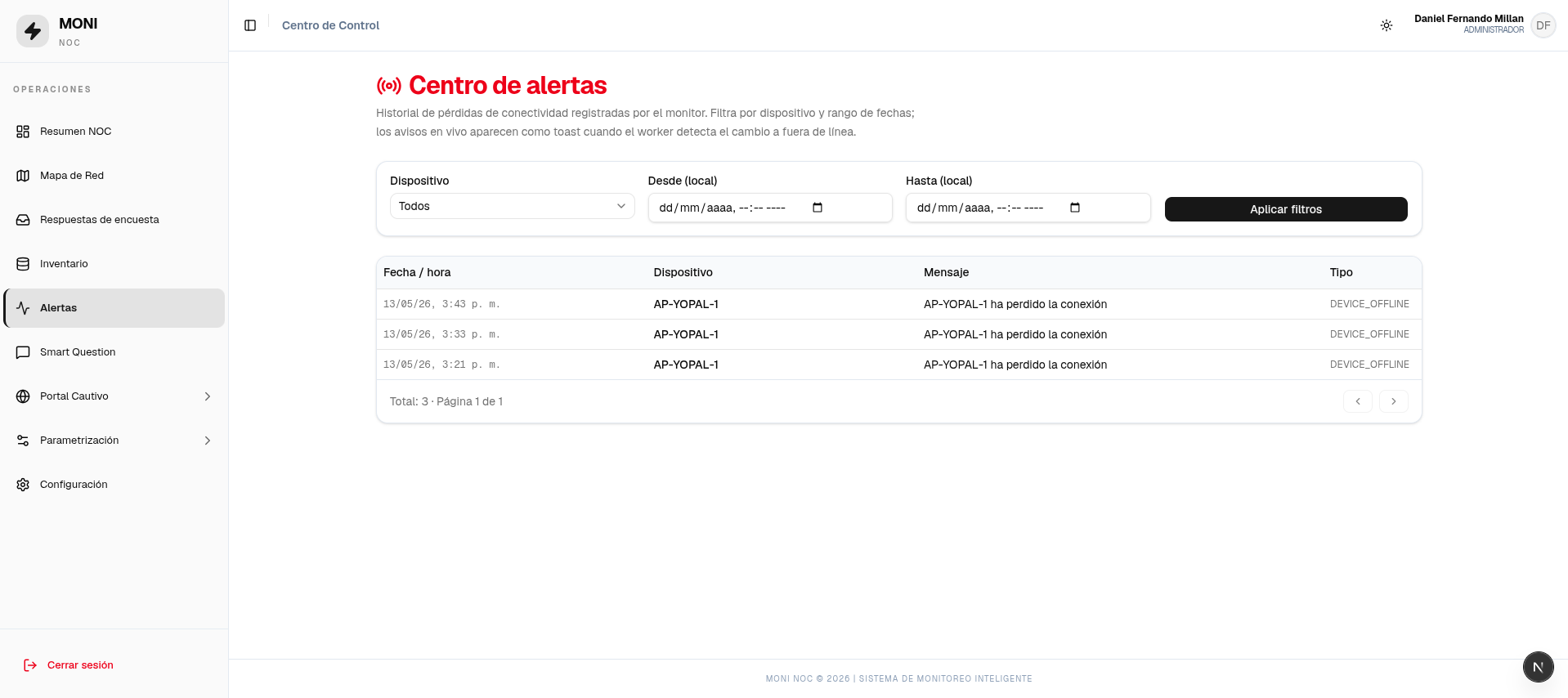The image size is (1568, 698).
Task: Open the Desde date picker calendar icon
Action: click(x=818, y=208)
